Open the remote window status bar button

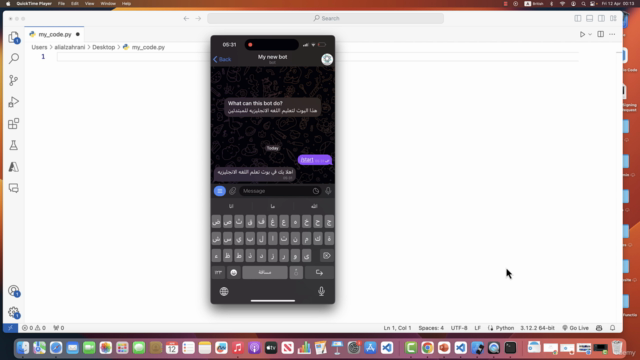pyautogui.click(x=10, y=328)
